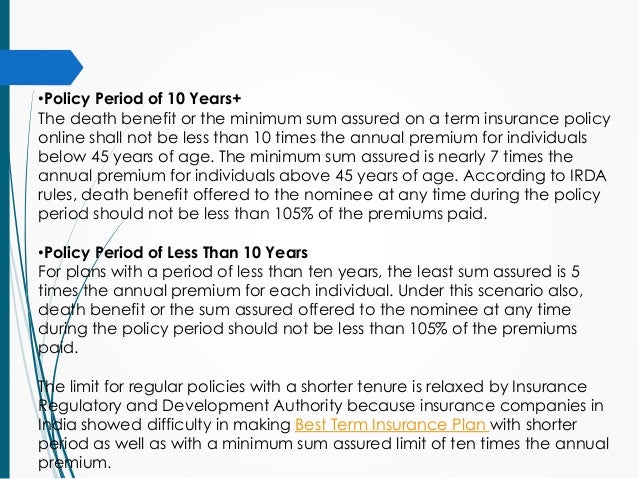Click the bullet before 'Policy Period of Less Than'
This screenshot has width=638, height=479.
[41, 254]
